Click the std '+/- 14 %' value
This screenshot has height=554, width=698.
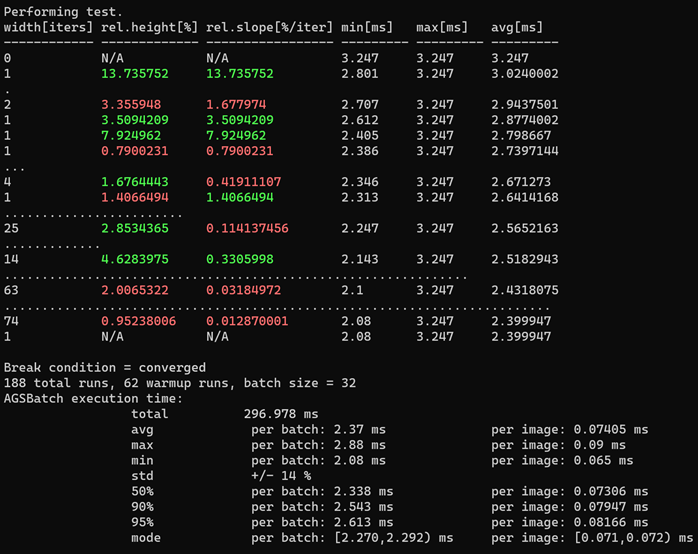click(x=281, y=475)
